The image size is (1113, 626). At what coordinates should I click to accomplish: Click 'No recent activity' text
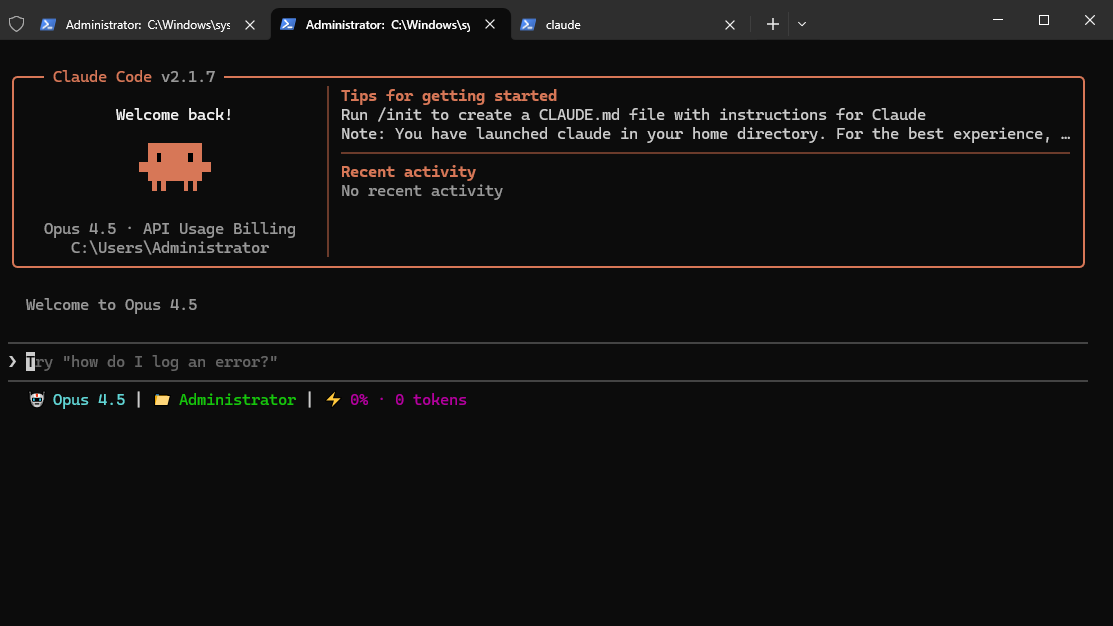[422, 191]
